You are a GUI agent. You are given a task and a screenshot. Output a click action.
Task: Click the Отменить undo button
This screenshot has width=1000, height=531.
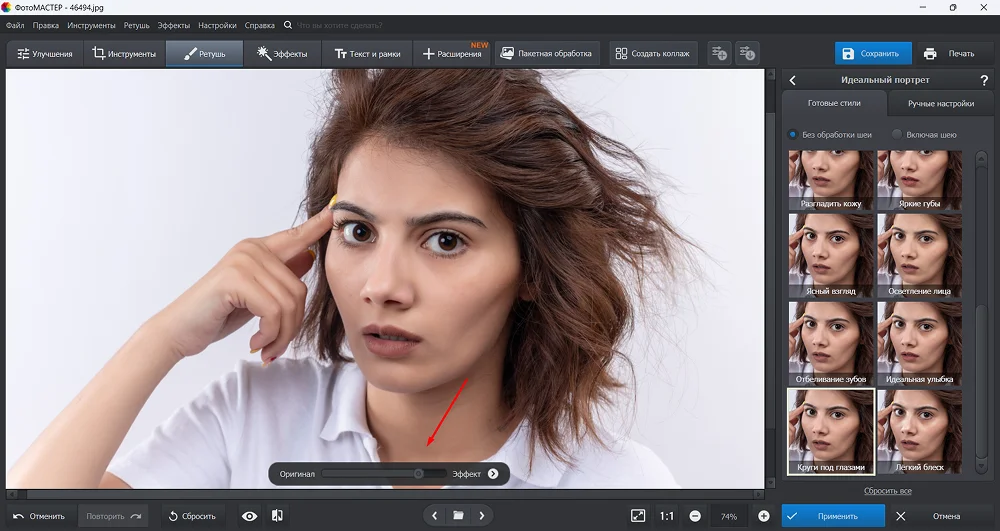40,516
